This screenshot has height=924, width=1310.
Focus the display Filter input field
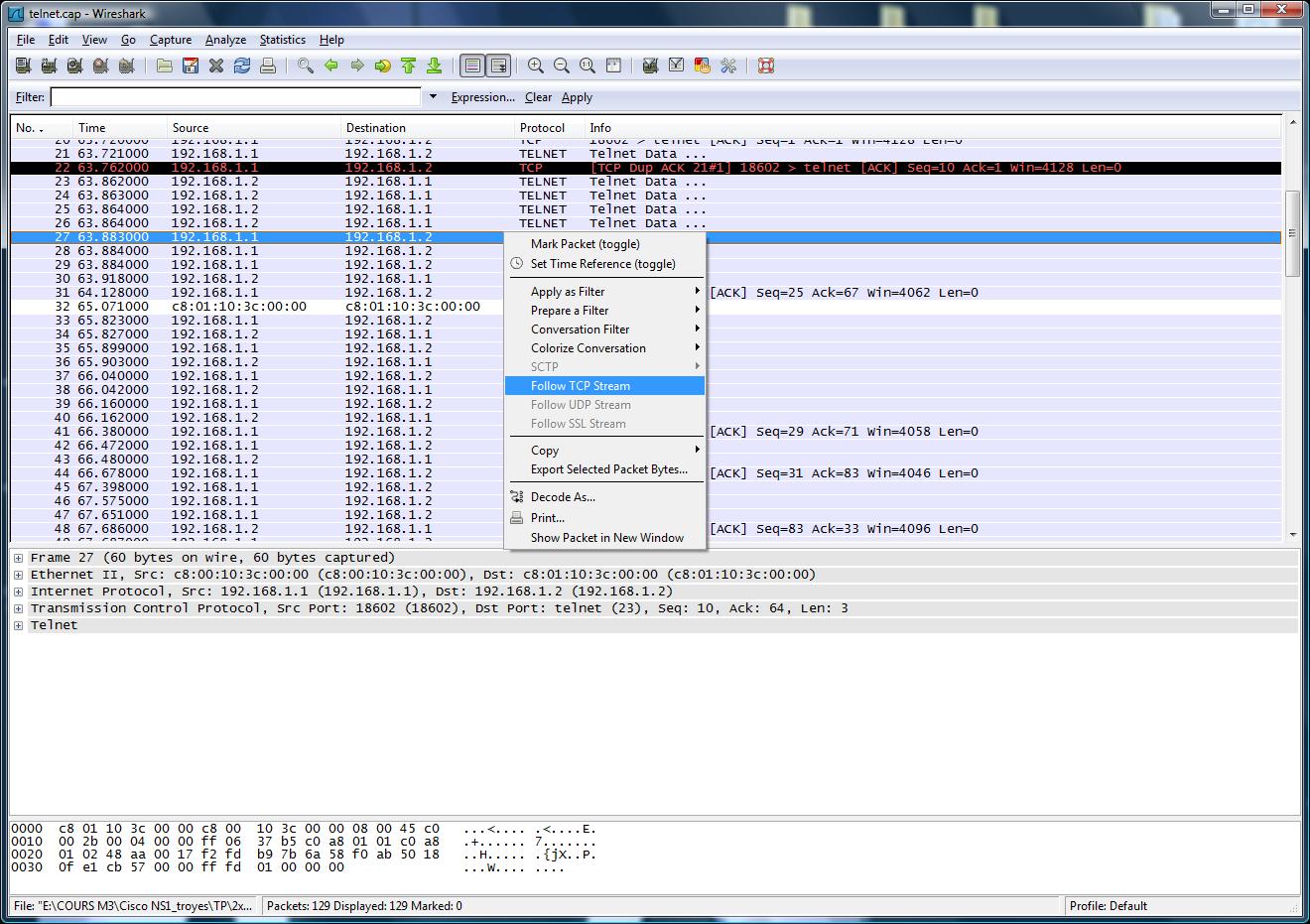pos(236,96)
